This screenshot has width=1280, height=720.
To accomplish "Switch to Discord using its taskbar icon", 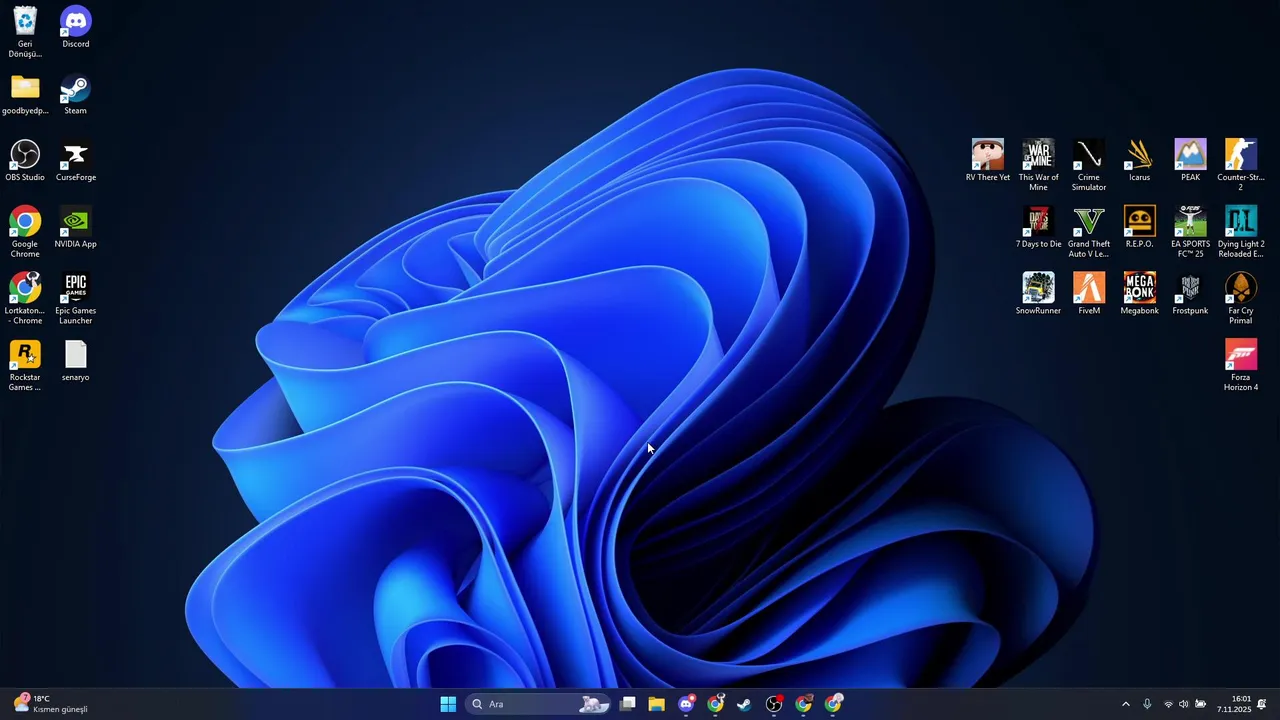I will (686, 704).
